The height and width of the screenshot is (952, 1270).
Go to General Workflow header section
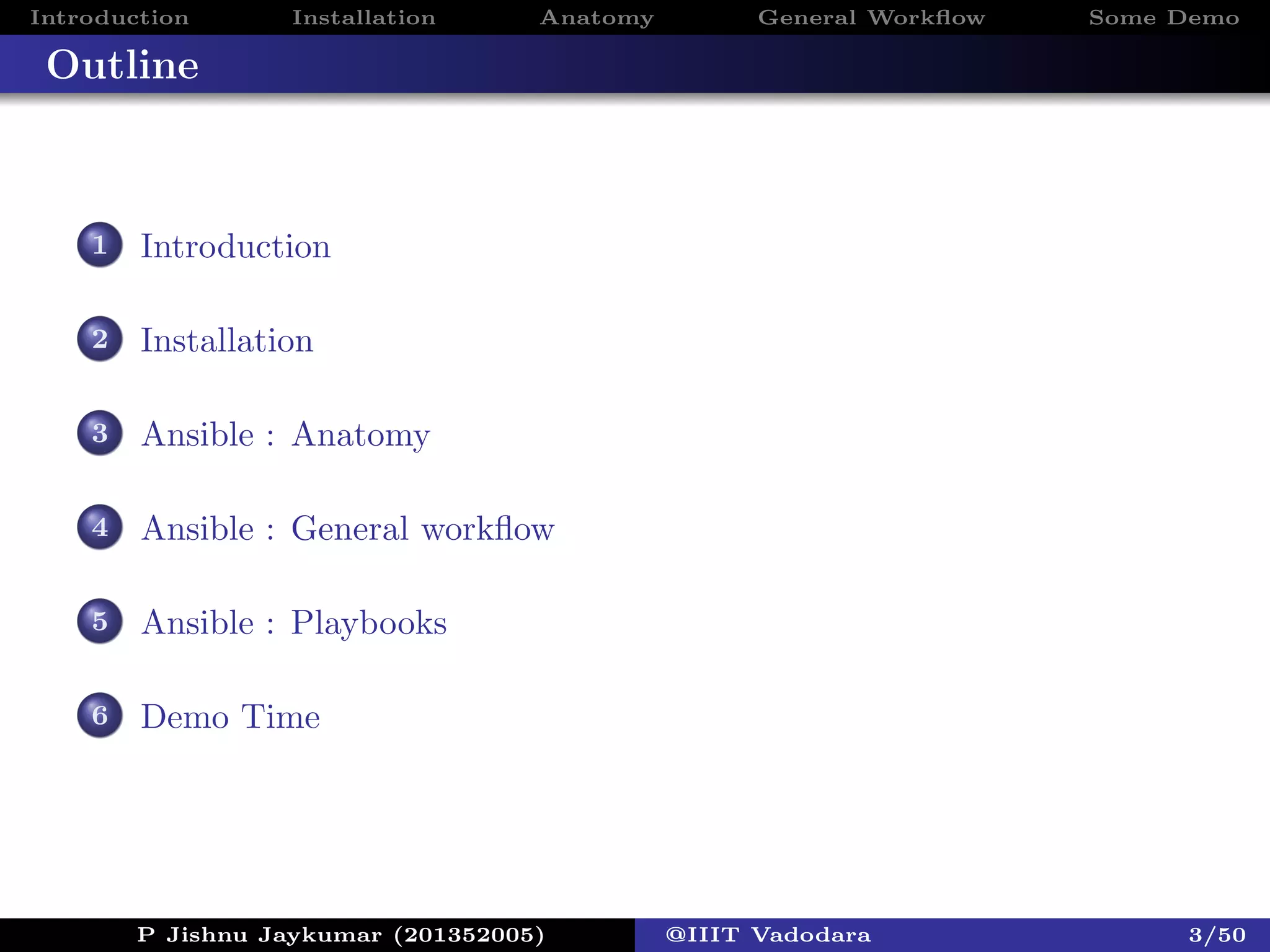coord(871,17)
